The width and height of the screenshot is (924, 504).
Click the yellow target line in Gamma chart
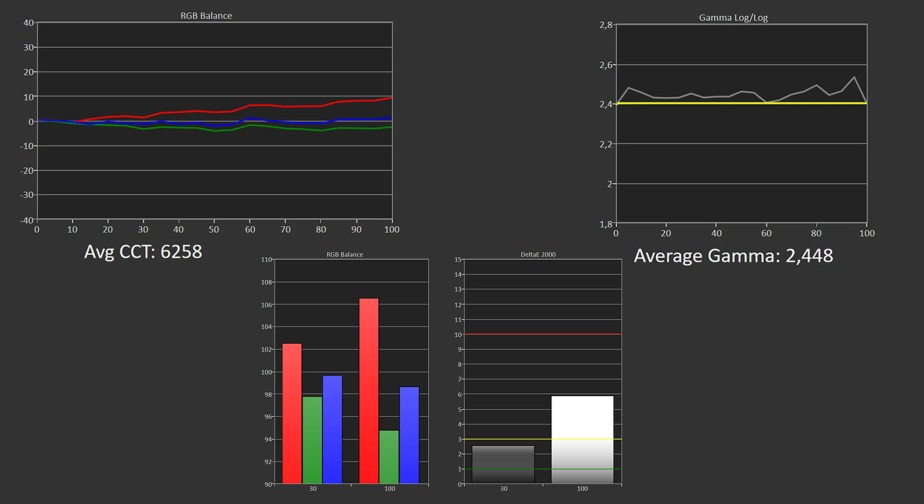click(x=741, y=103)
